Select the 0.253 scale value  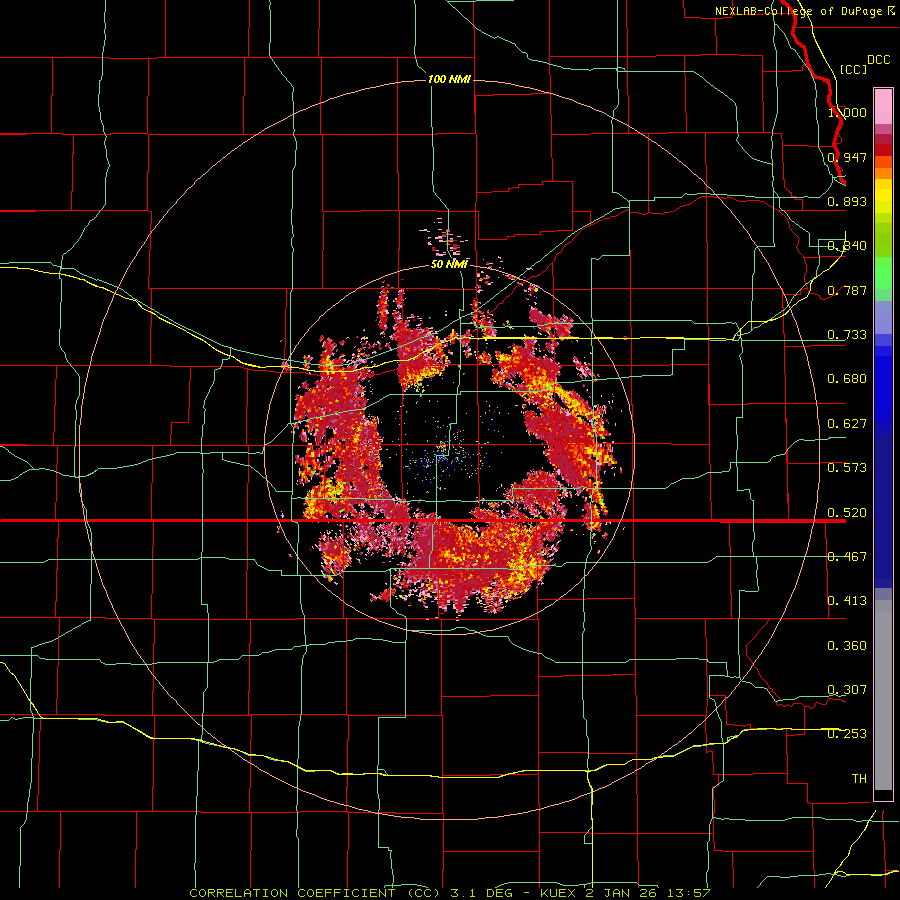pyautogui.click(x=847, y=734)
